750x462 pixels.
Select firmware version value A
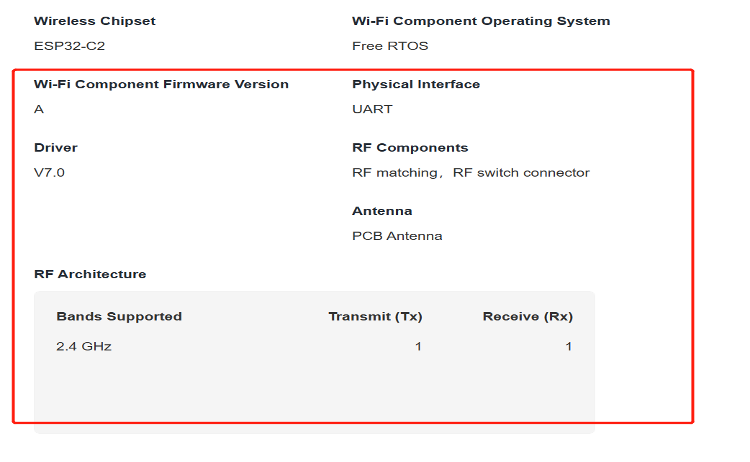tap(39, 109)
